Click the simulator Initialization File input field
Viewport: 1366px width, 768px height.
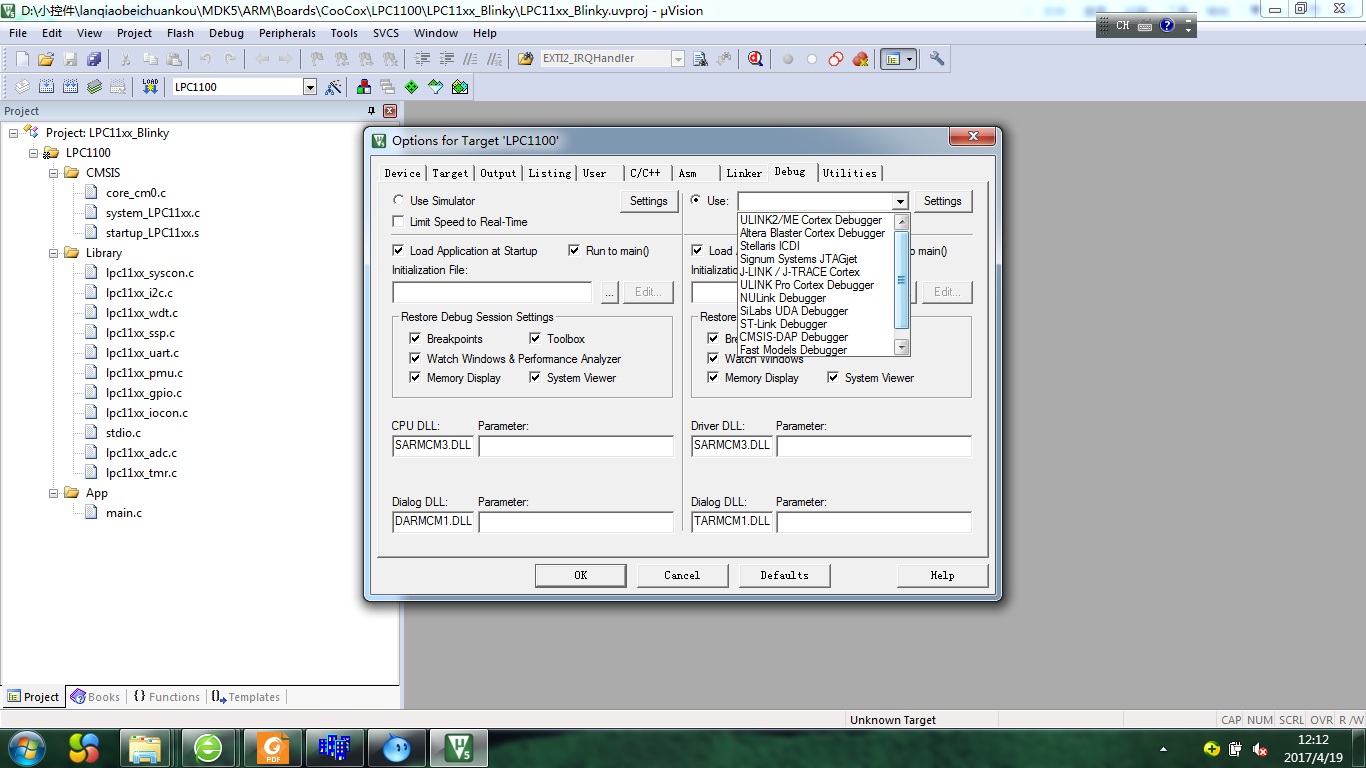pos(493,292)
